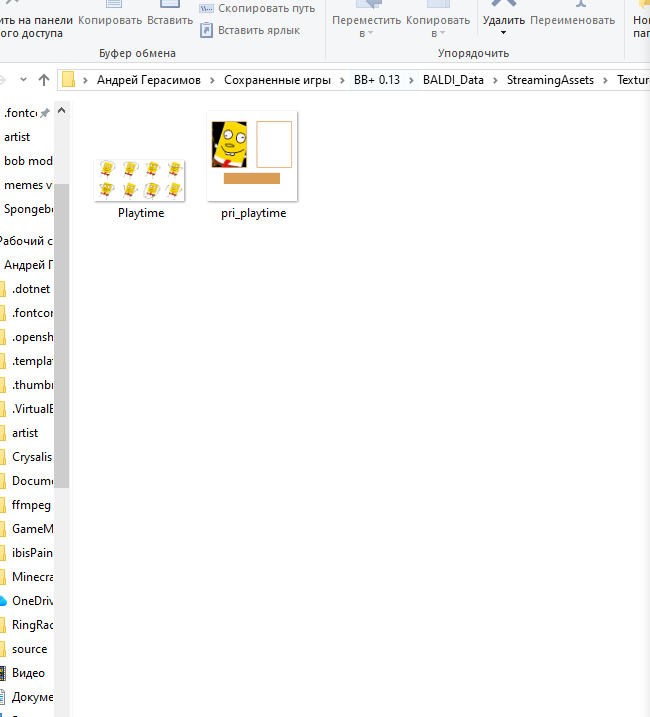Expand chevron after BALDI_Data breadcrumb
Viewport: 650px width, 717px height.
click(x=495, y=80)
